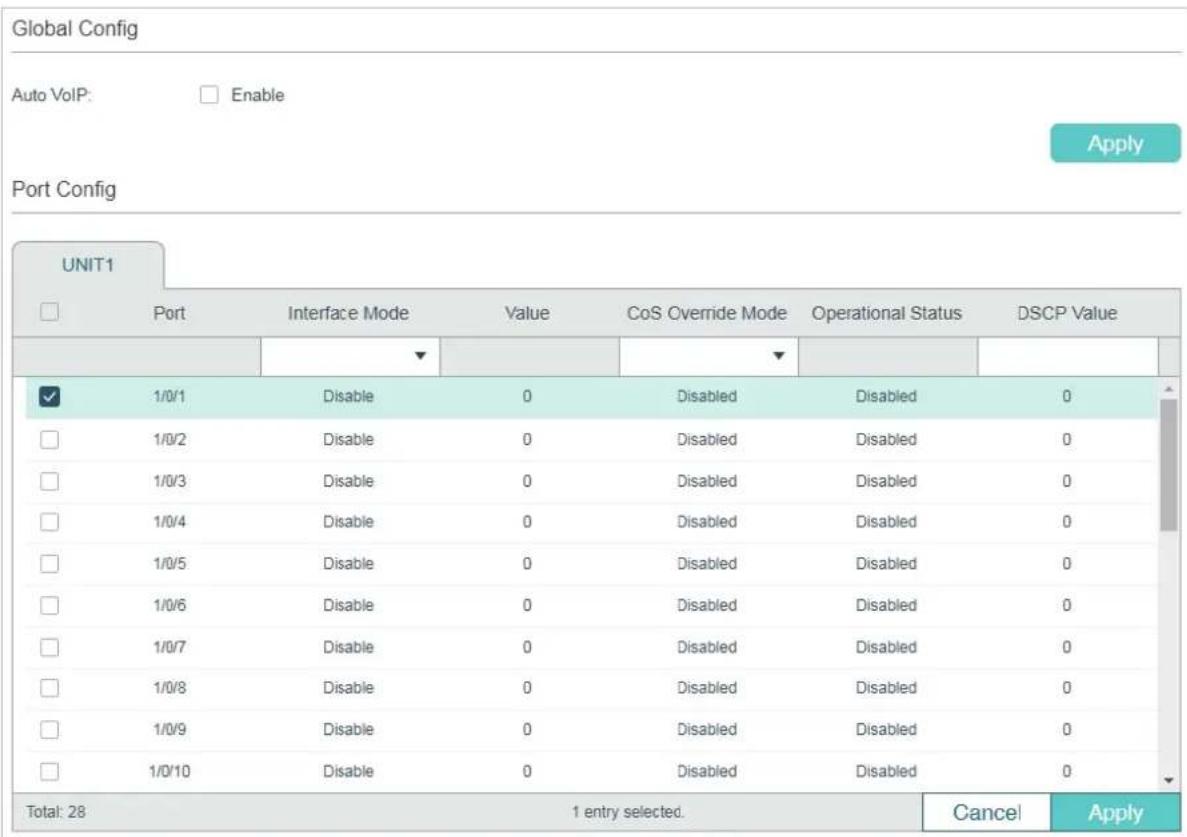Click the Value column header
Viewport: 1187px width, 837px height.
coord(527,313)
